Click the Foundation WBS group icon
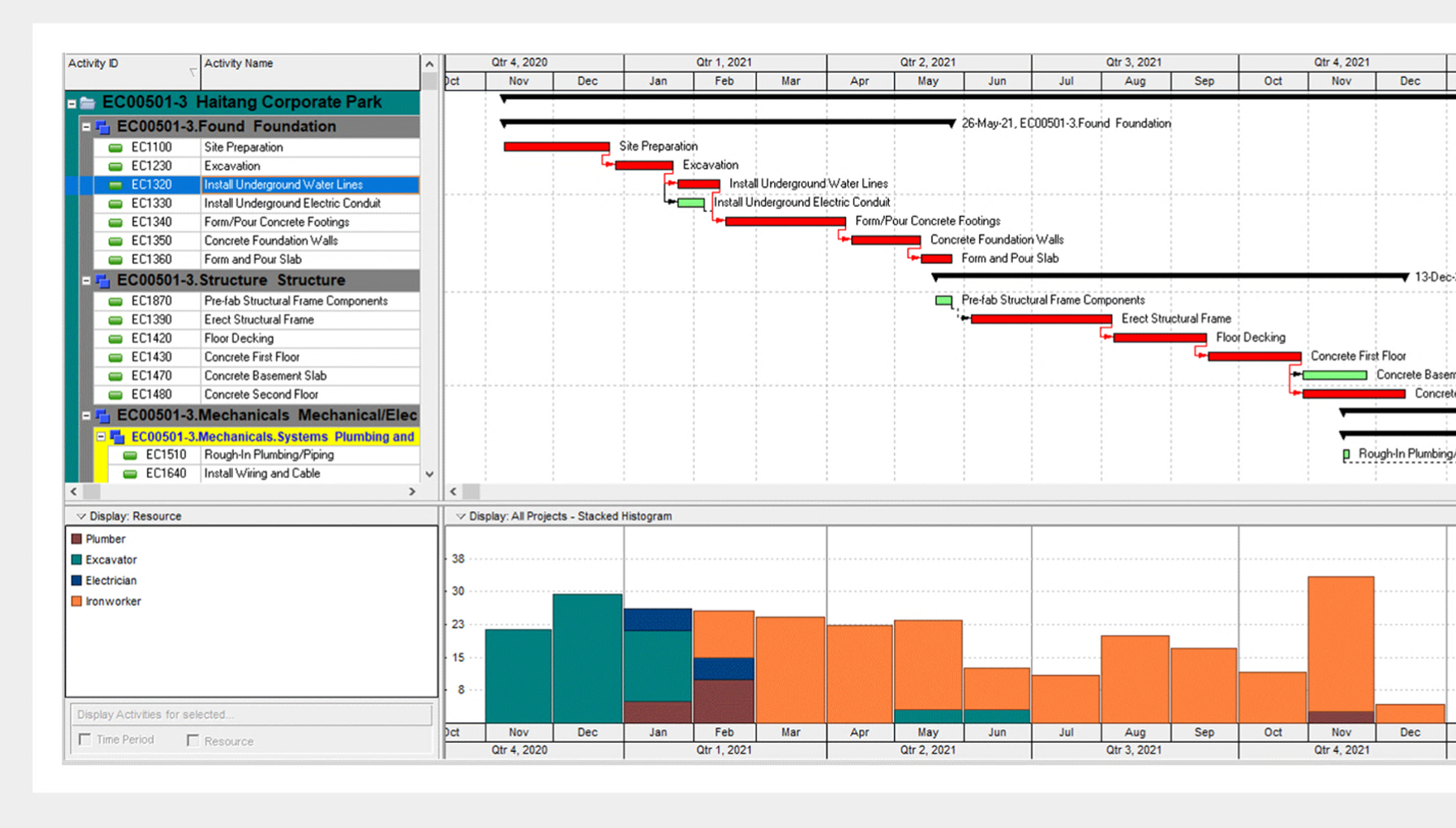This screenshot has height=828, width=1456. point(103,127)
